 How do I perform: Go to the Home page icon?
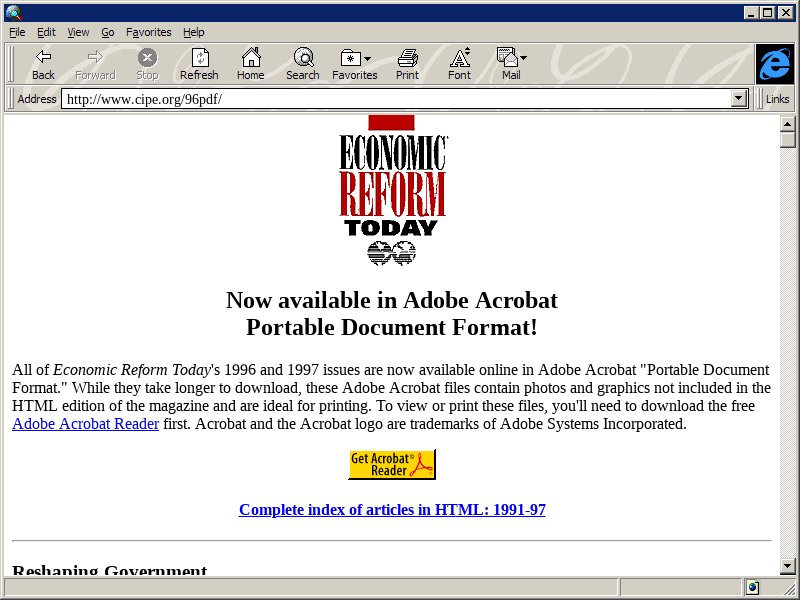(x=250, y=64)
